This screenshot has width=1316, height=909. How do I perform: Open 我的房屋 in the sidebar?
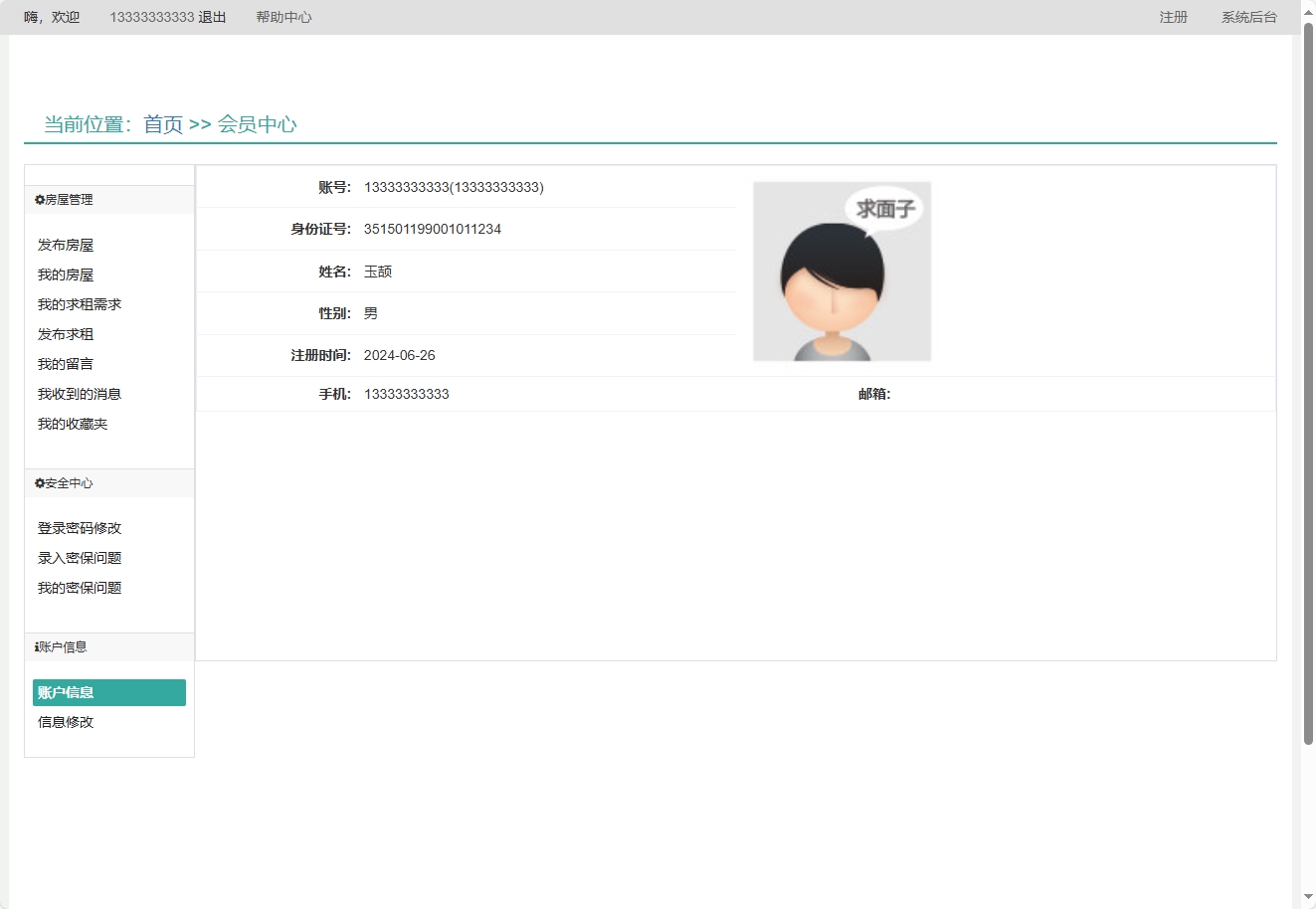point(65,274)
